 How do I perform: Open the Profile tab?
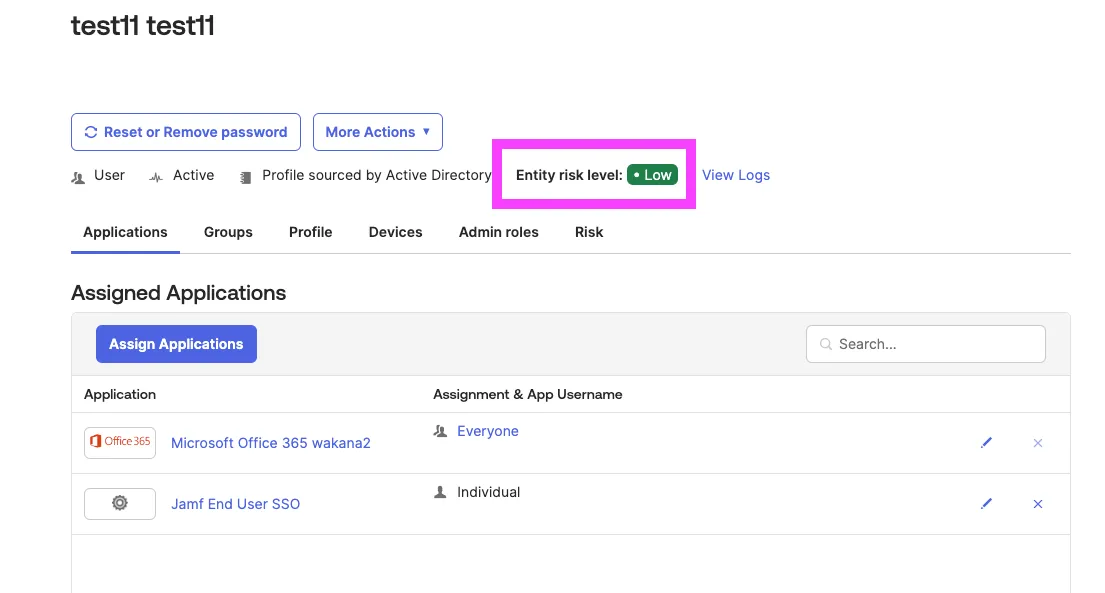point(310,232)
